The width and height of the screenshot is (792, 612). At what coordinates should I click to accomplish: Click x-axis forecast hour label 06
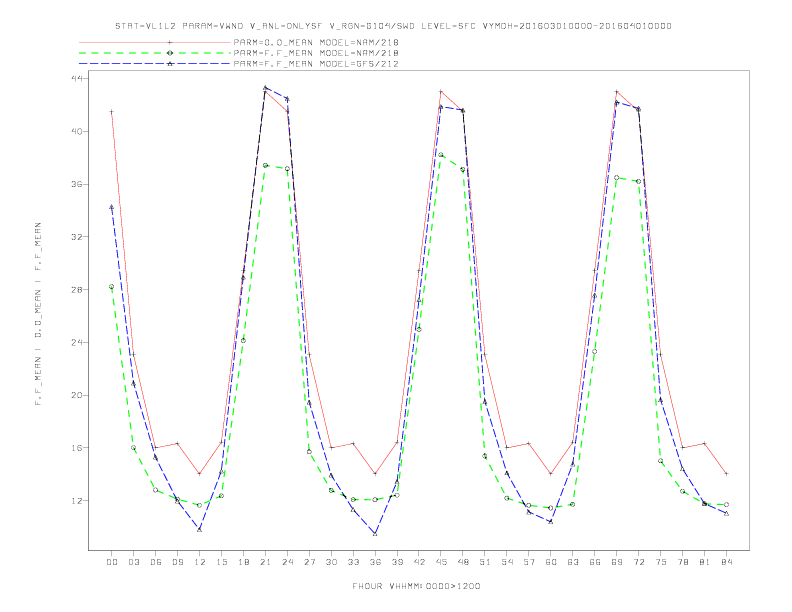point(156,562)
